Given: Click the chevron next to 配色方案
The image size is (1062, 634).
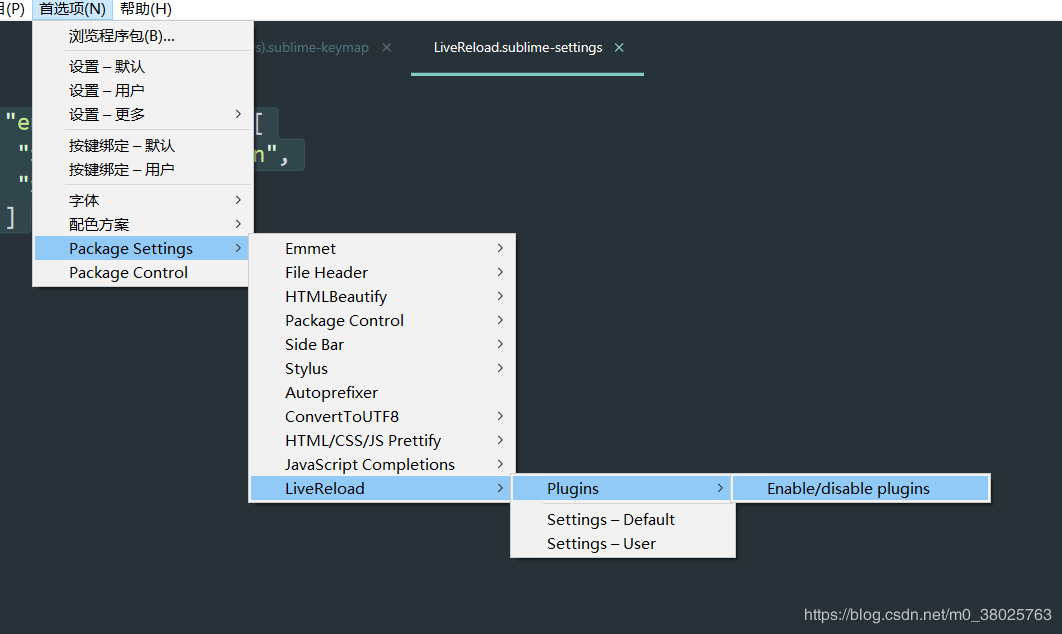Looking at the screenshot, I should click(238, 224).
